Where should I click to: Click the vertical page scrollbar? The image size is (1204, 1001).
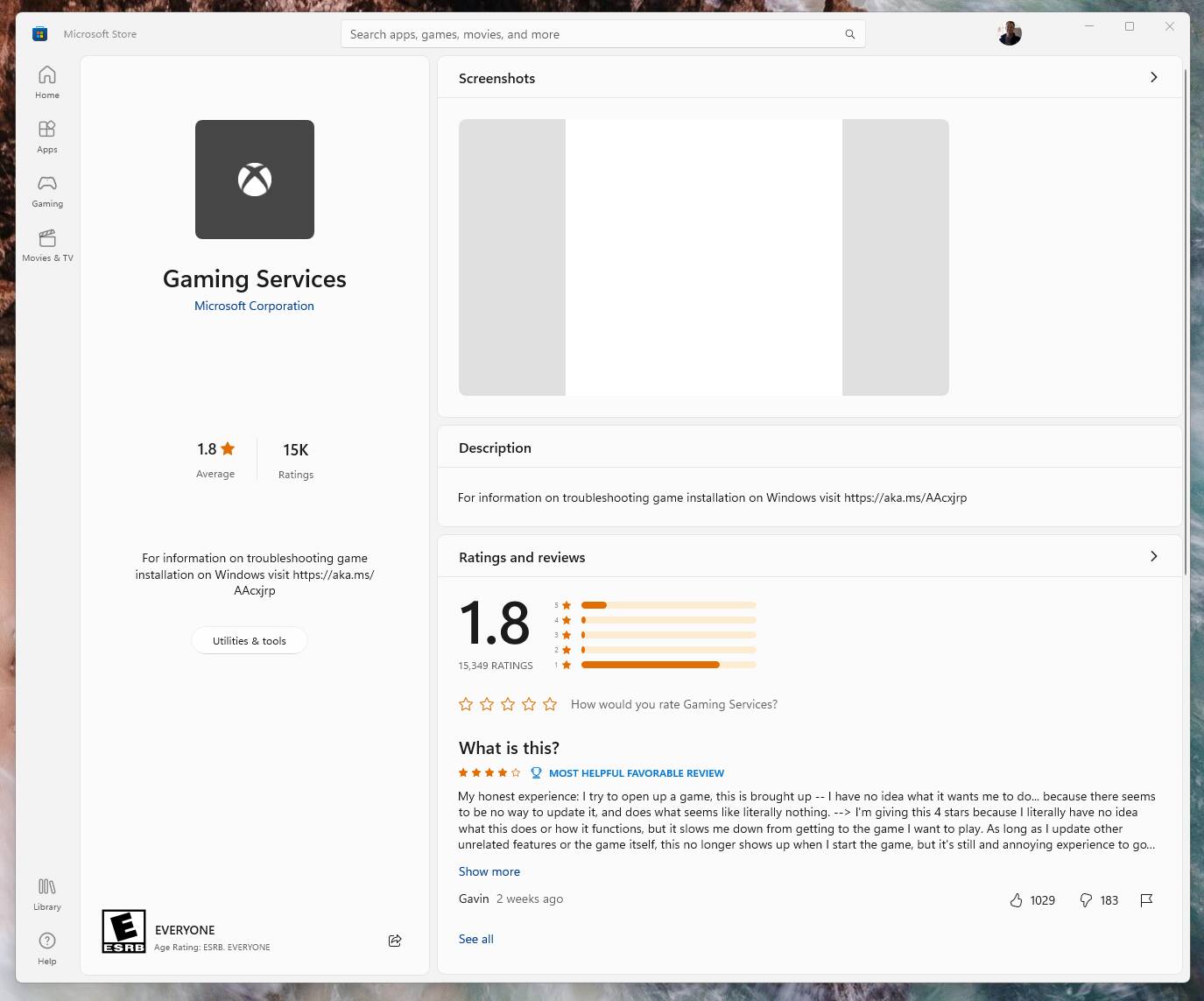coord(1186,321)
